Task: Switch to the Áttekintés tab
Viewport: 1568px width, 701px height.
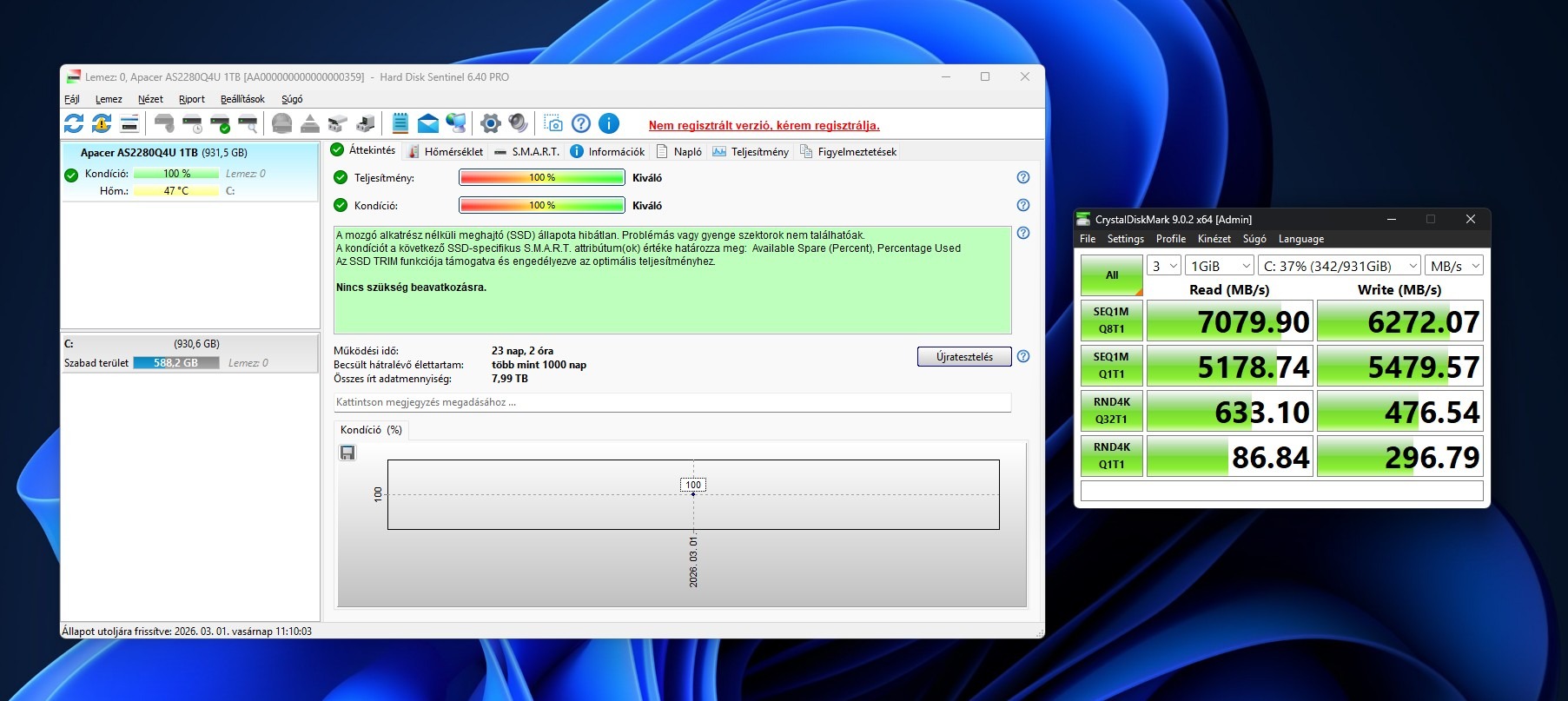Action: (363, 150)
